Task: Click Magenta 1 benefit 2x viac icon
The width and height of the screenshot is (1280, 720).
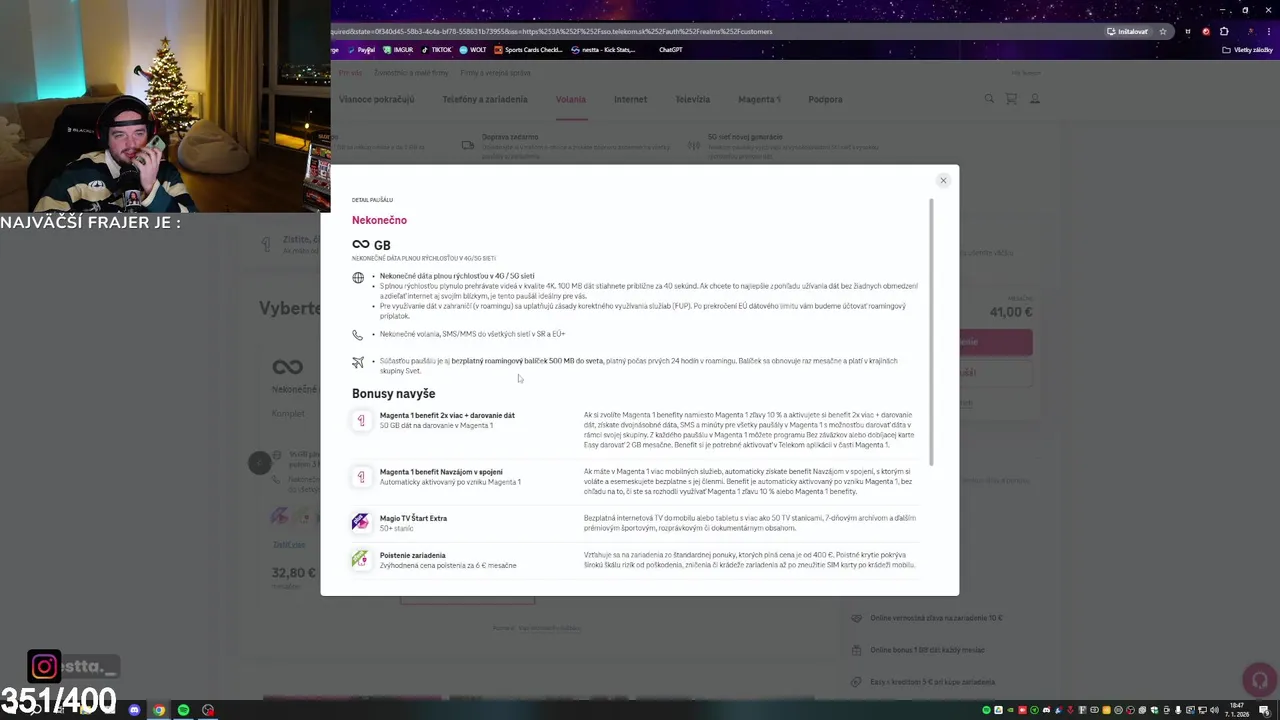Action: point(361,421)
